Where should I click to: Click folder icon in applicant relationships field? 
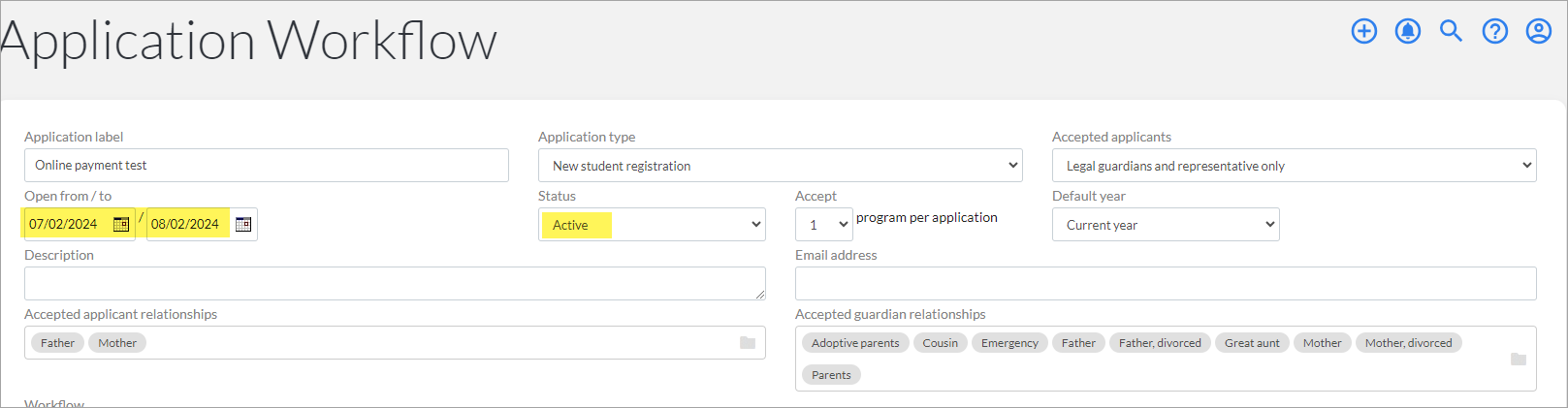click(748, 343)
